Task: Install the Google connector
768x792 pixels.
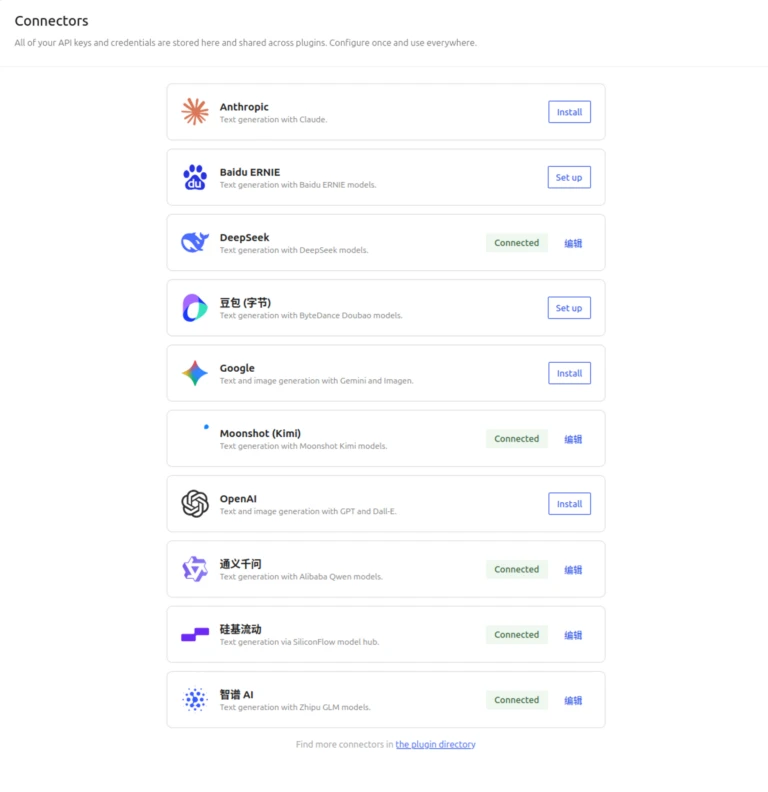Action: [x=569, y=373]
